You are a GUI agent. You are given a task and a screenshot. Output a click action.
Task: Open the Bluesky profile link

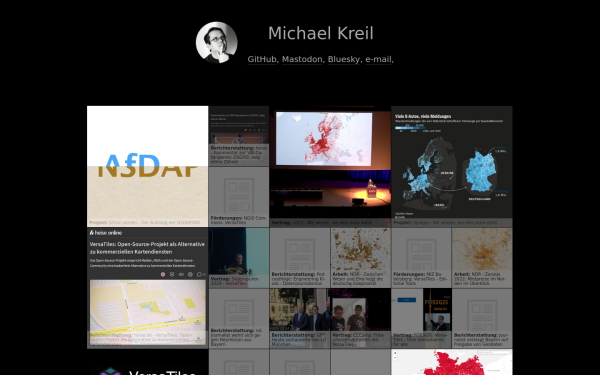point(344,59)
